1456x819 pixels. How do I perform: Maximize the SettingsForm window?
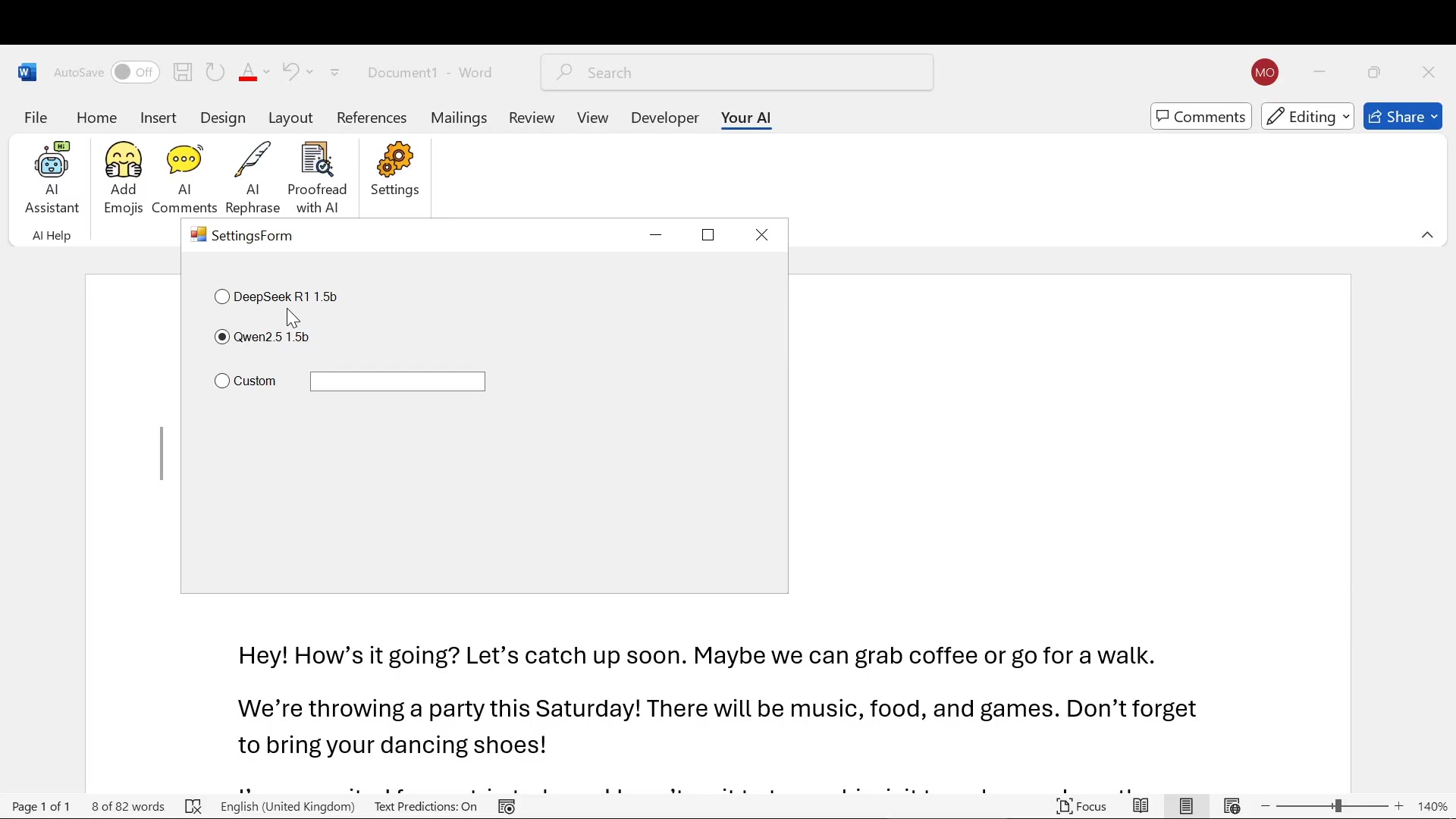708,235
